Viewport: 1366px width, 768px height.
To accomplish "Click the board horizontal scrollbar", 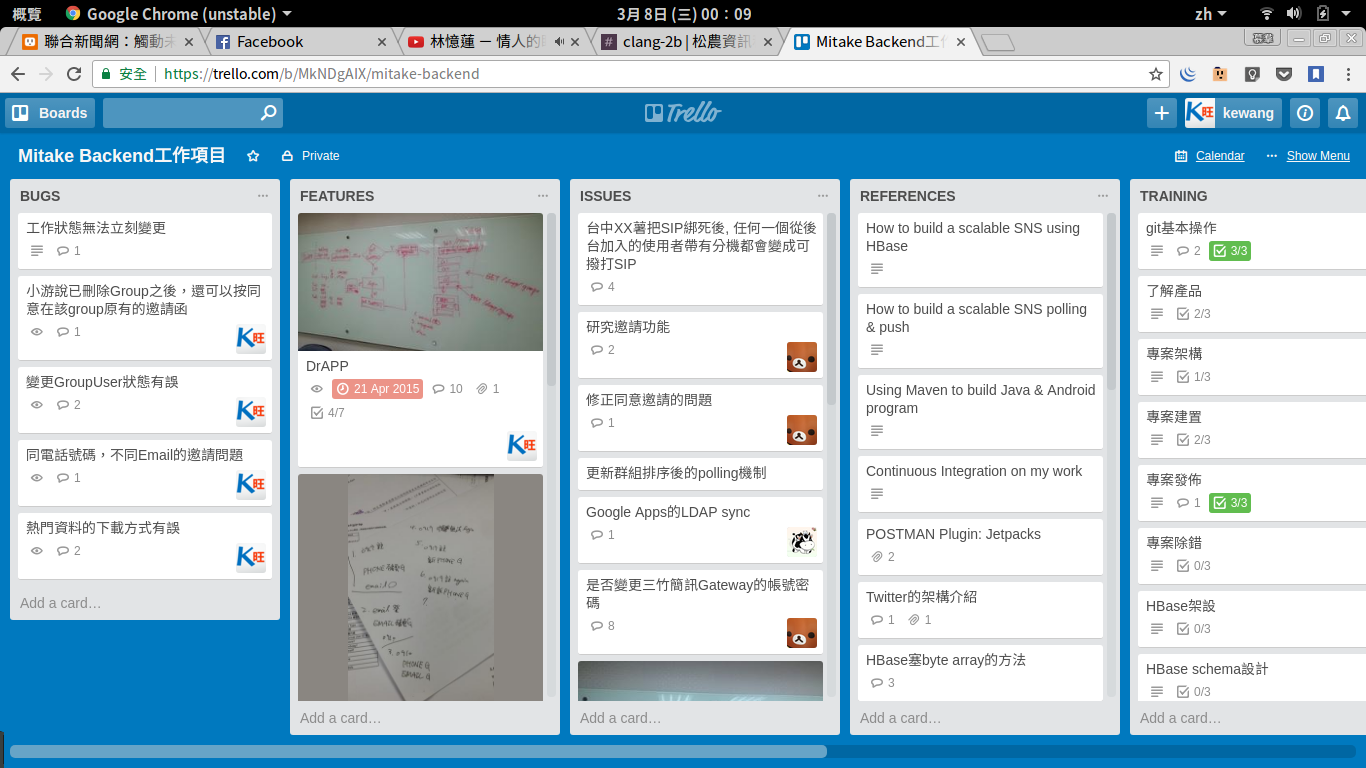I will pos(418,751).
